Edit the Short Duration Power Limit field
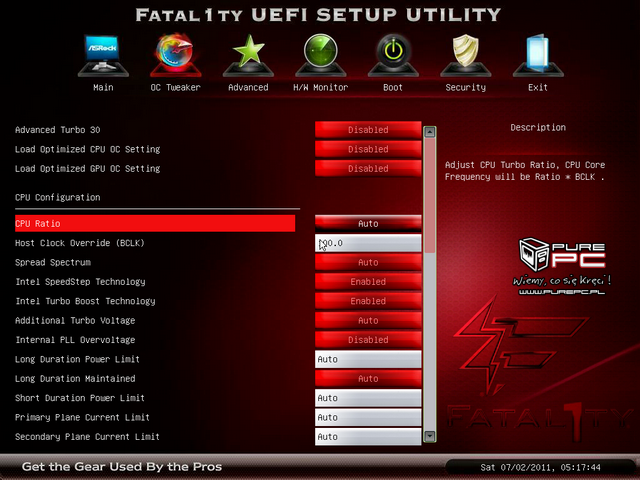Image resolution: width=640 pixels, height=480 pixels. point(368,398)
